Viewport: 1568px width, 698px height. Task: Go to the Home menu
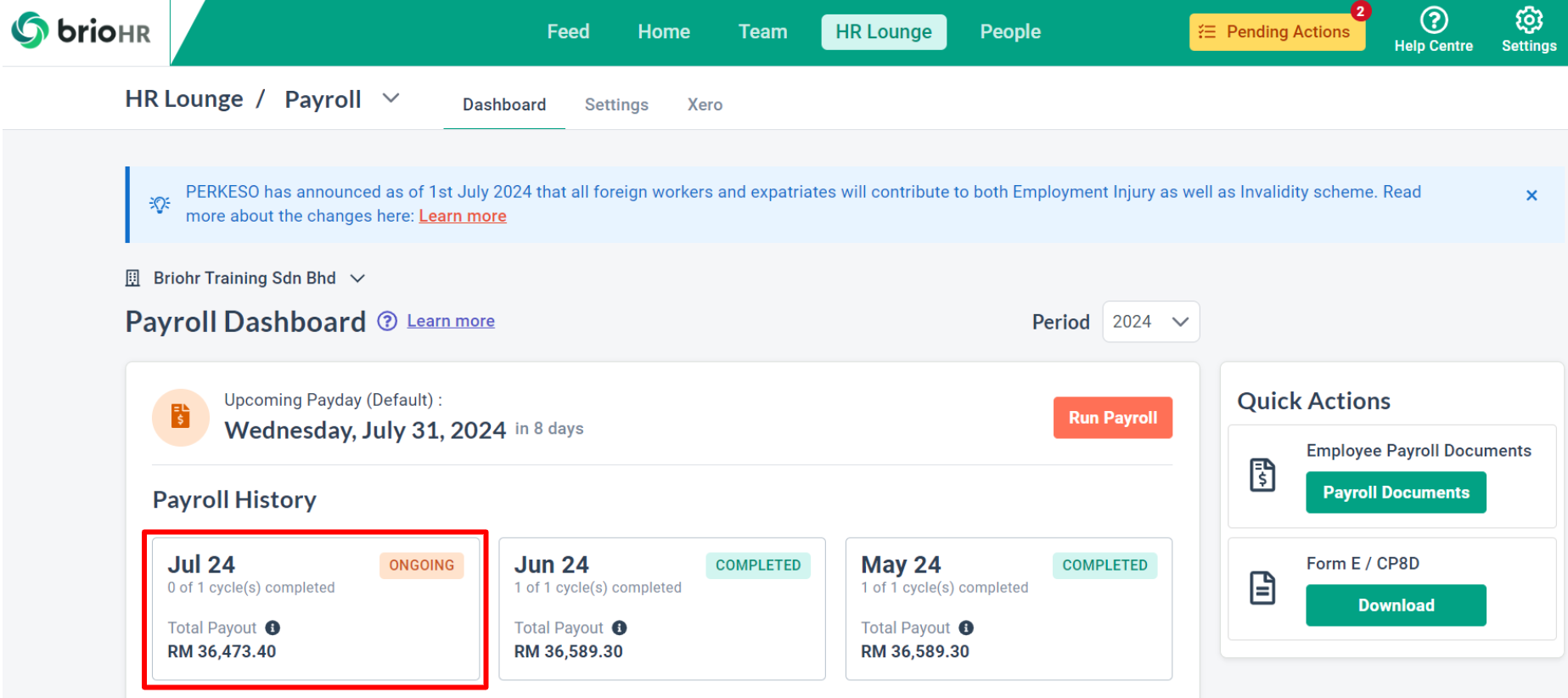(664, 32)
